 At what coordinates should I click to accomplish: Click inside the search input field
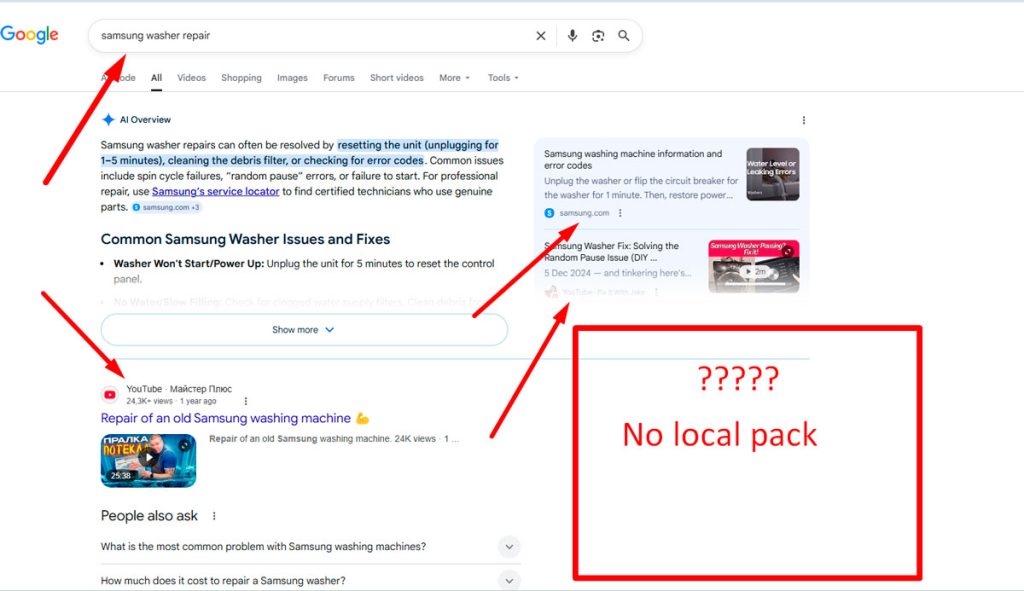[x=300, y=36]
